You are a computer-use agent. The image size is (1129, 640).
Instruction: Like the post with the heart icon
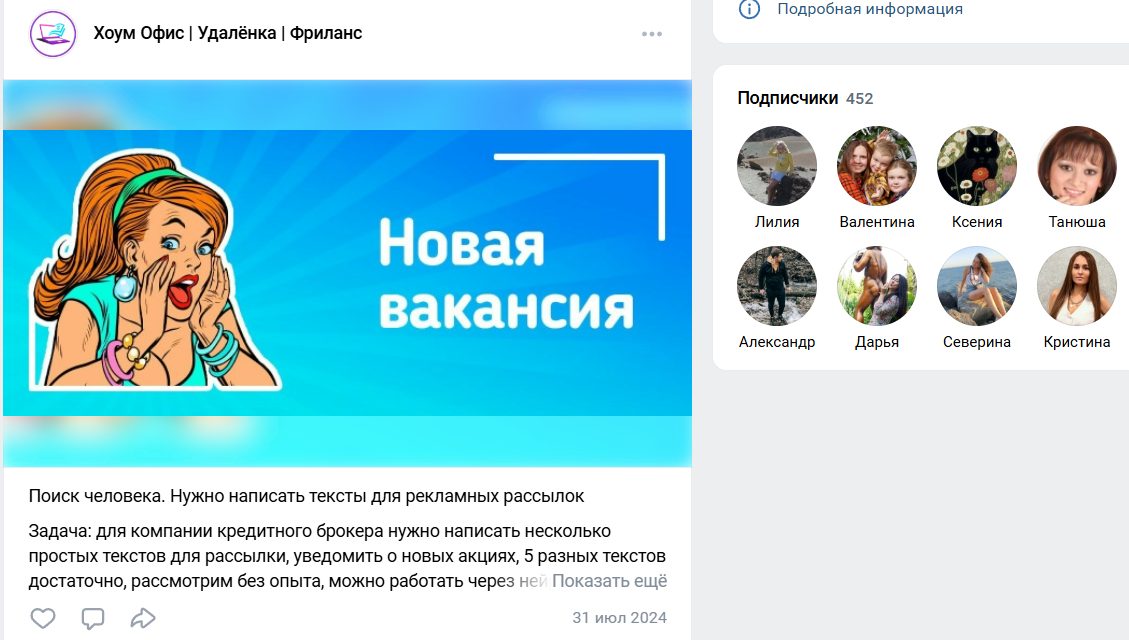coord(43,618)
